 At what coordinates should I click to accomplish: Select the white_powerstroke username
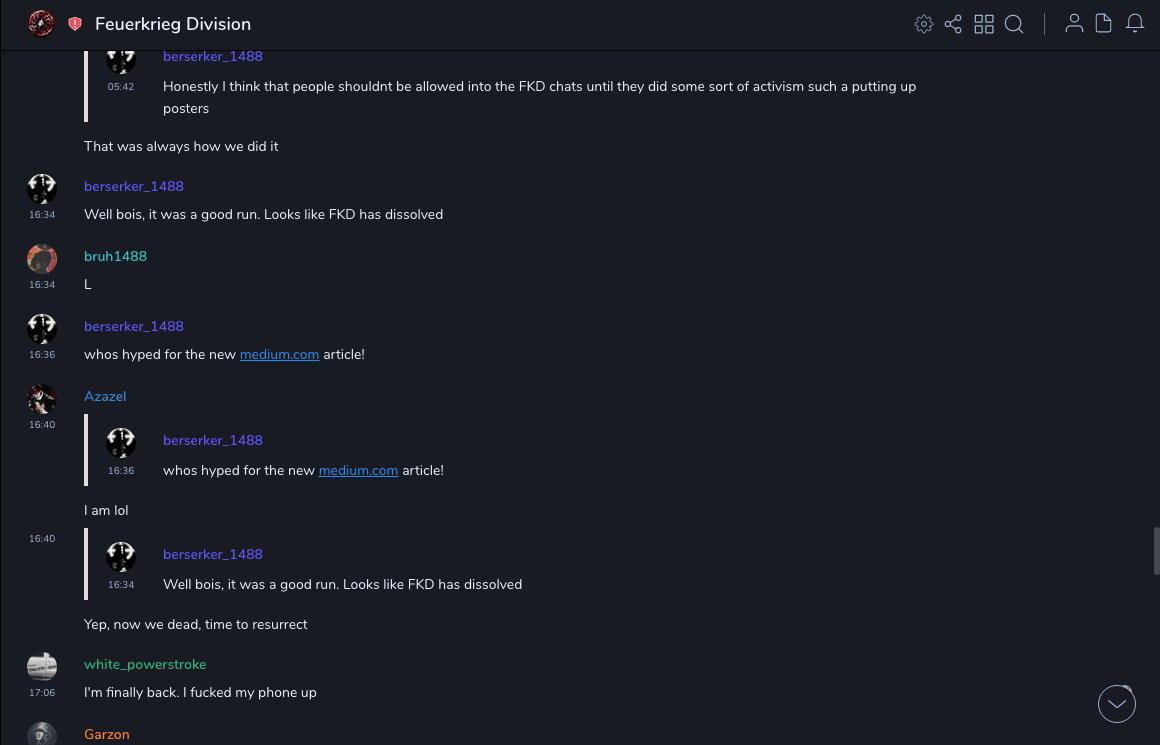click(145, 664)
